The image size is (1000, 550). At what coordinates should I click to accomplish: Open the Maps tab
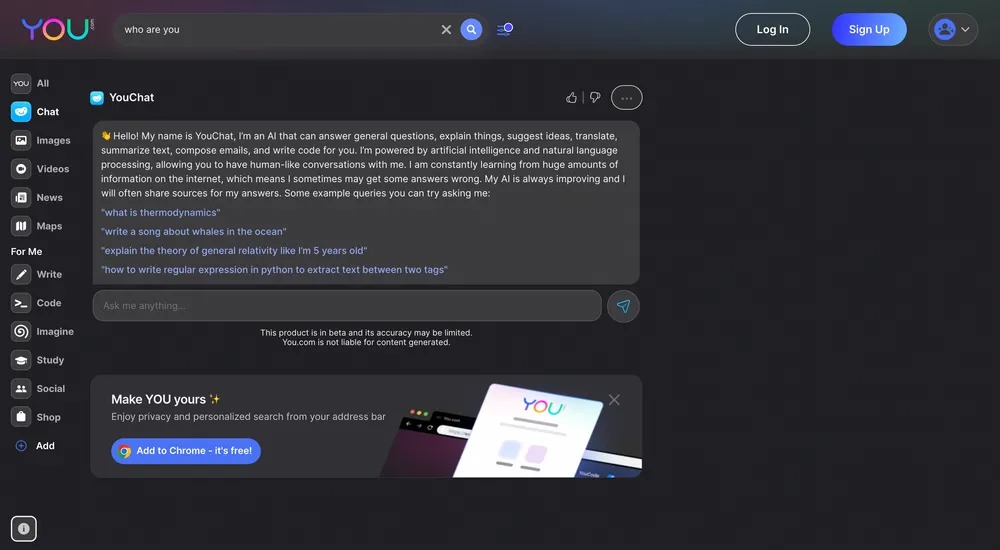(x=37, y=226)
